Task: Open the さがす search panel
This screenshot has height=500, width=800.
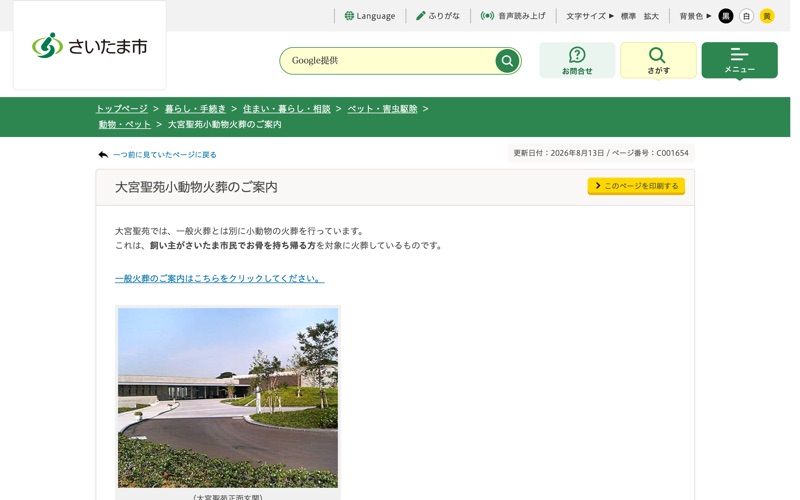Action: pyautogui.click(x=658, y=60)
